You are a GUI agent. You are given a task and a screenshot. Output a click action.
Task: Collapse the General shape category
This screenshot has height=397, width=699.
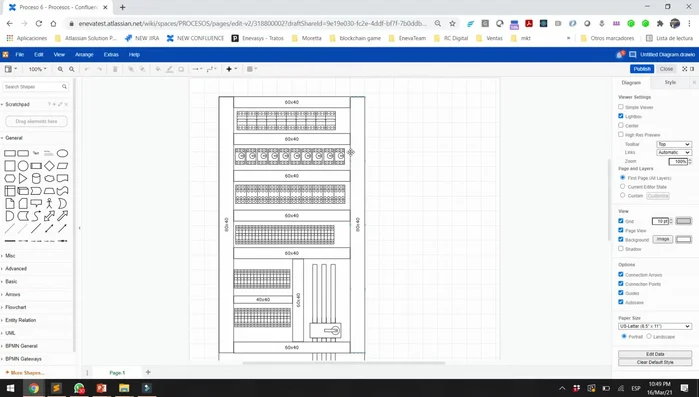click(14, 138)
